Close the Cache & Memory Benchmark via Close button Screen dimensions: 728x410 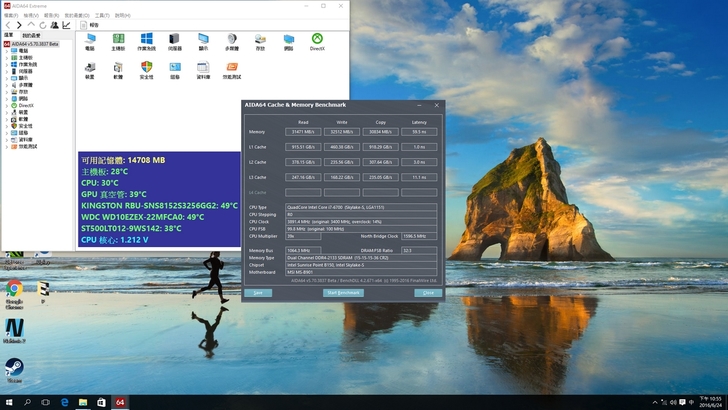coord(428,293)
